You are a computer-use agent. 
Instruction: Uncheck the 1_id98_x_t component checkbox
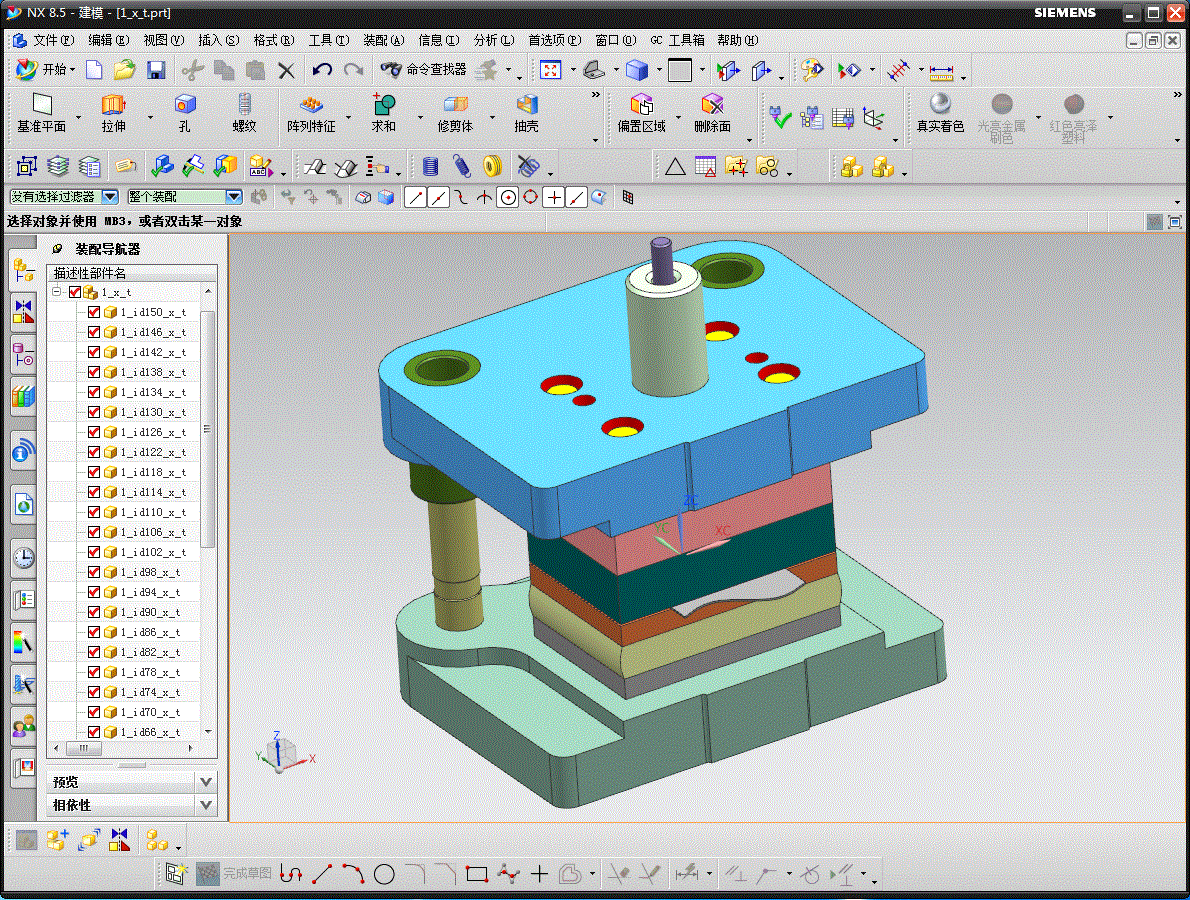pyautogui.click(x=94, y=572)
